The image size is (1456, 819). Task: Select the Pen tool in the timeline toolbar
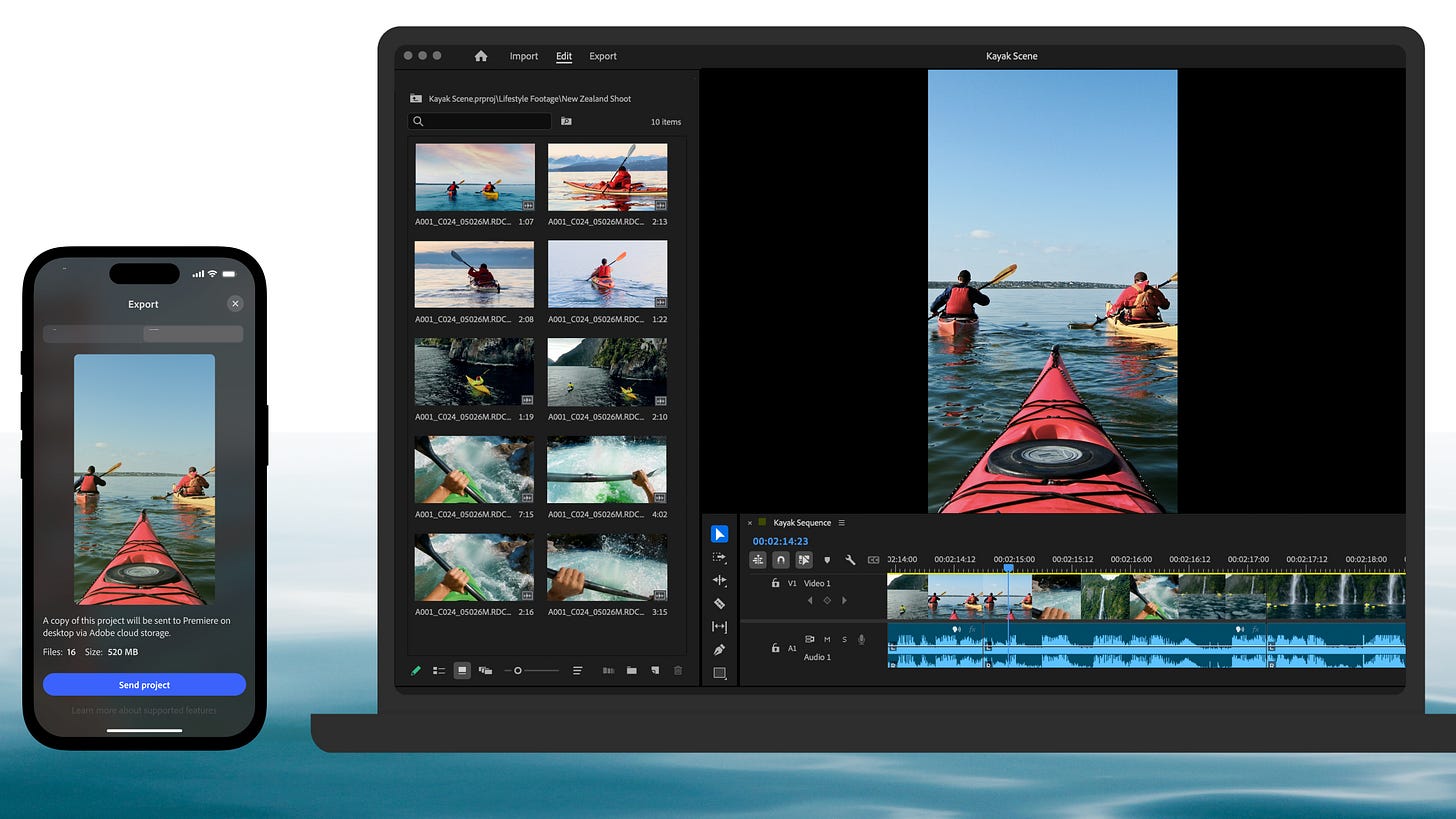point(720,649)
